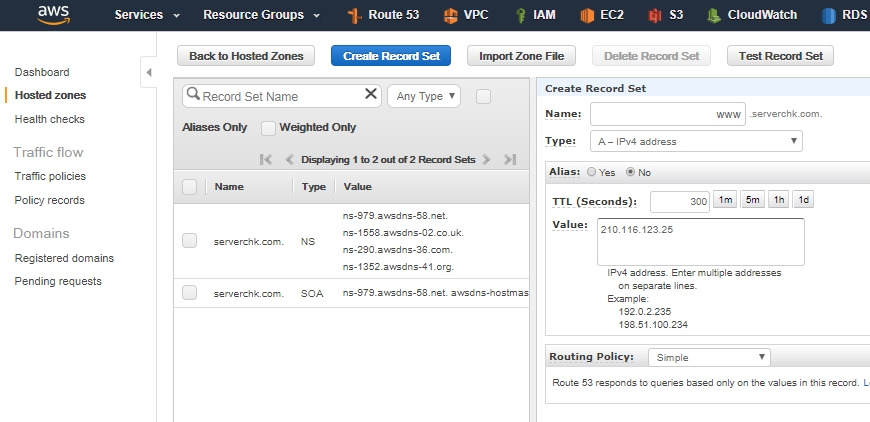Viewport: 870px width, 422px height.
Task: Toggle the checkbox next to Any Type
Action: coord(483,96)
